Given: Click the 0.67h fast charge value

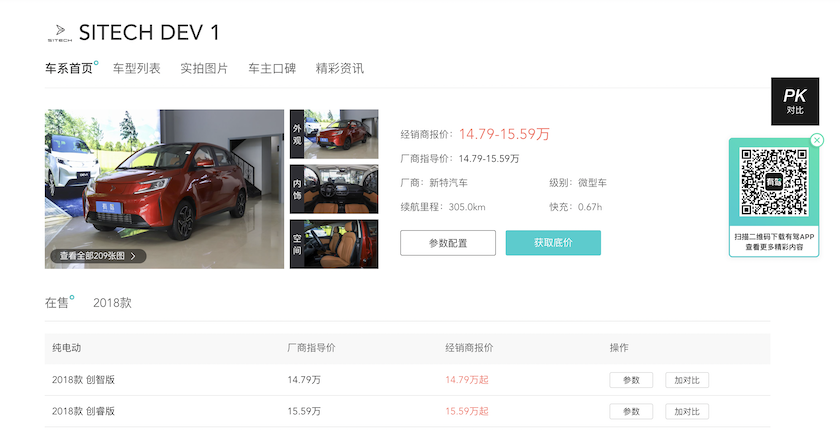Looking at the screenshot, I should click(590, 207).
